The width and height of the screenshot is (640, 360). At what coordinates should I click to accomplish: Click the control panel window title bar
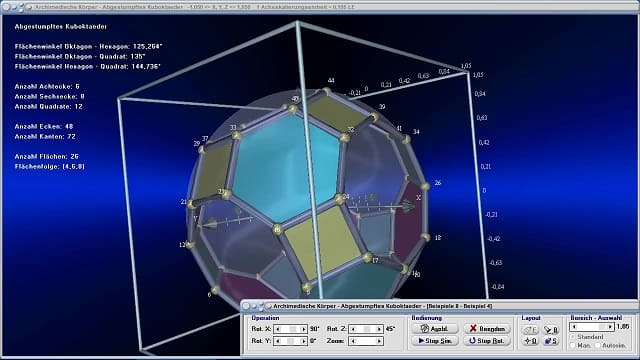439,306
